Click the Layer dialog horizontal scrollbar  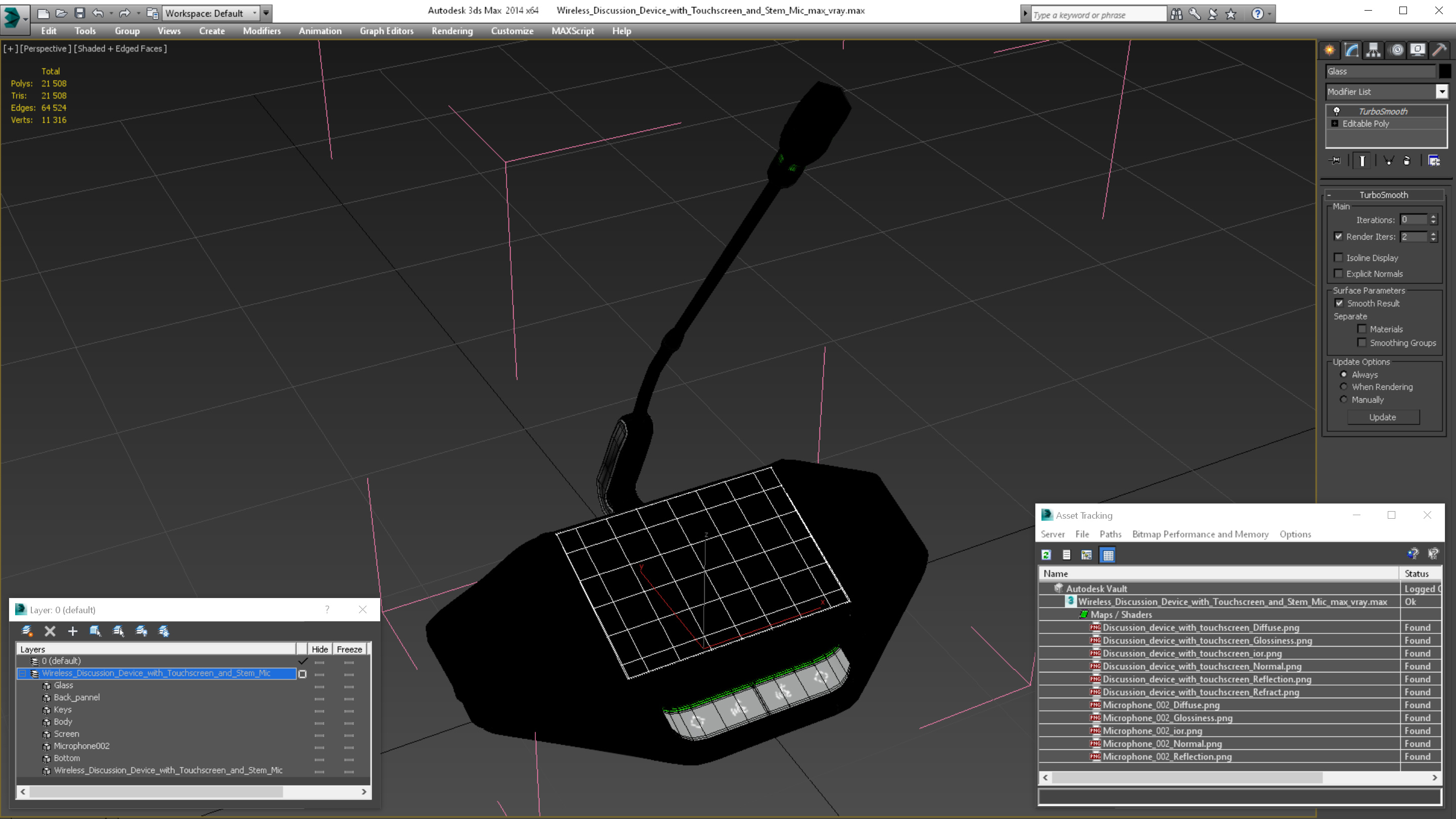(x=193, y=792)
